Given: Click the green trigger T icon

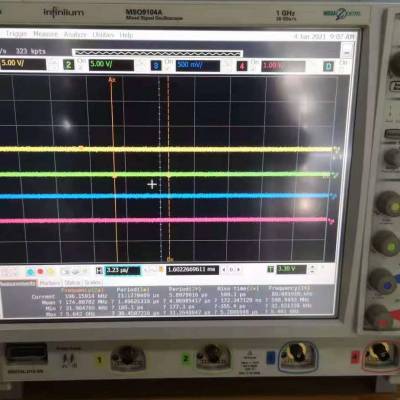Looking at the screenshot, I should click(x=271, y=269).
